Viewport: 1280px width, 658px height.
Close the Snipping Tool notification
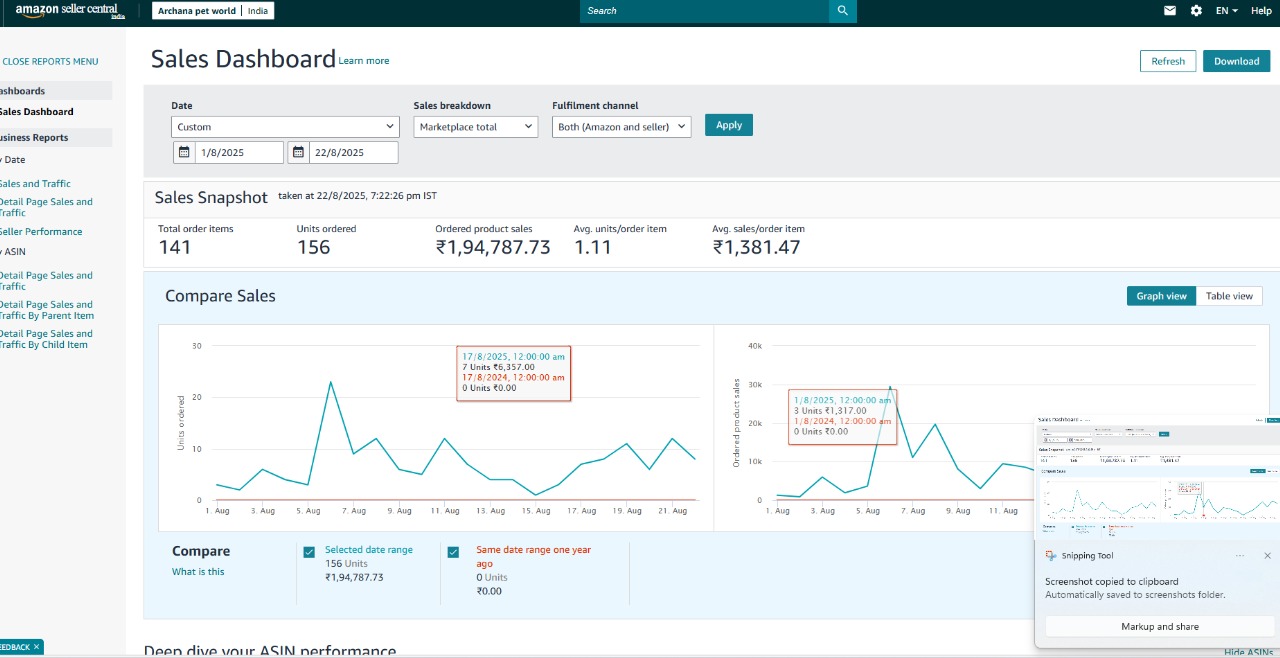tap(1267, 556)
